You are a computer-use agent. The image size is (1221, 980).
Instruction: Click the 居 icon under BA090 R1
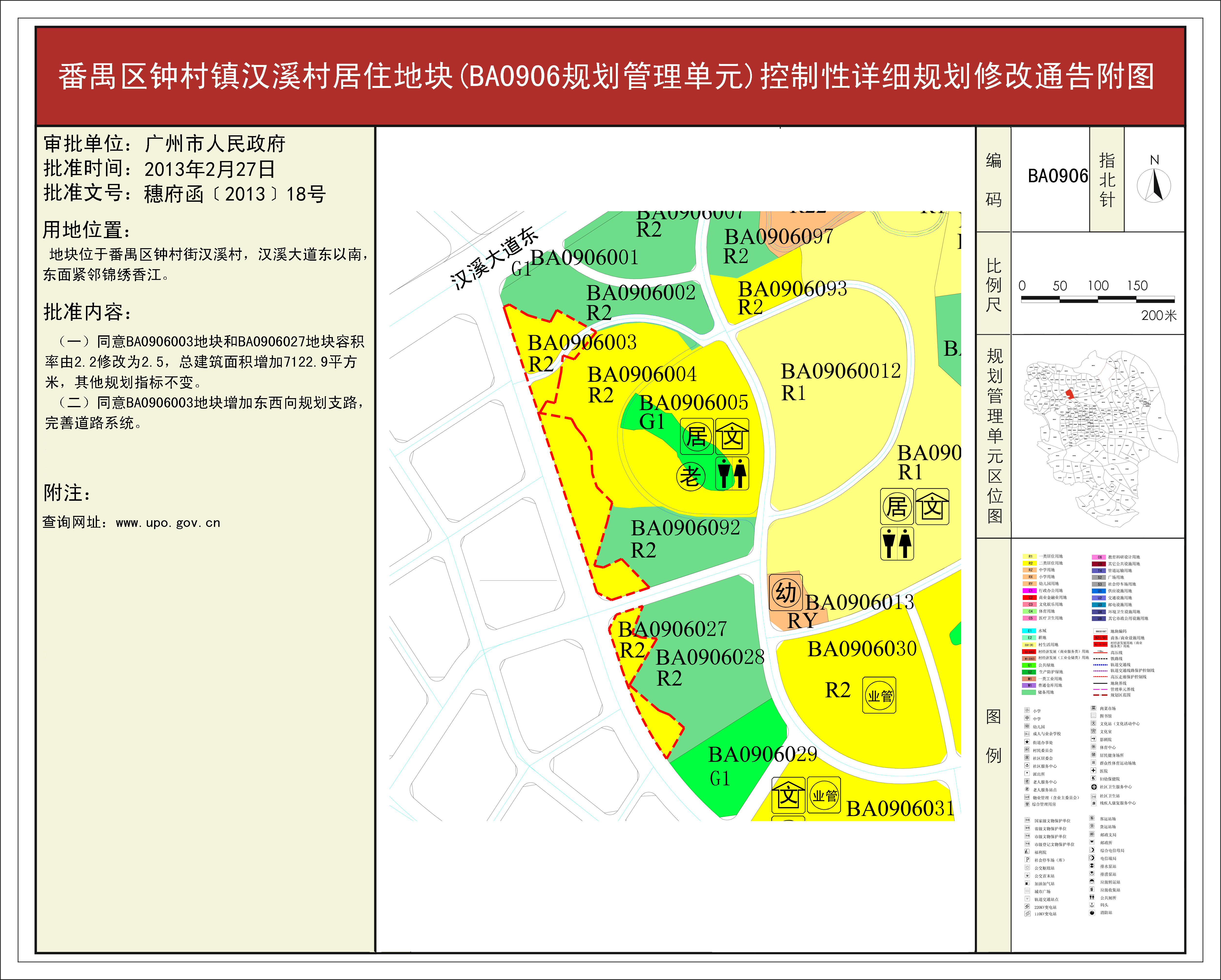coord(897,506)
